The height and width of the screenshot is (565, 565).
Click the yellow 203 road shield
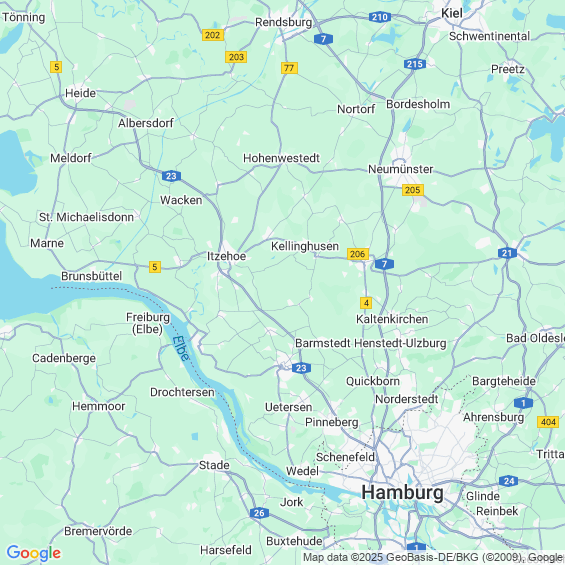click(x=236, y=57)
